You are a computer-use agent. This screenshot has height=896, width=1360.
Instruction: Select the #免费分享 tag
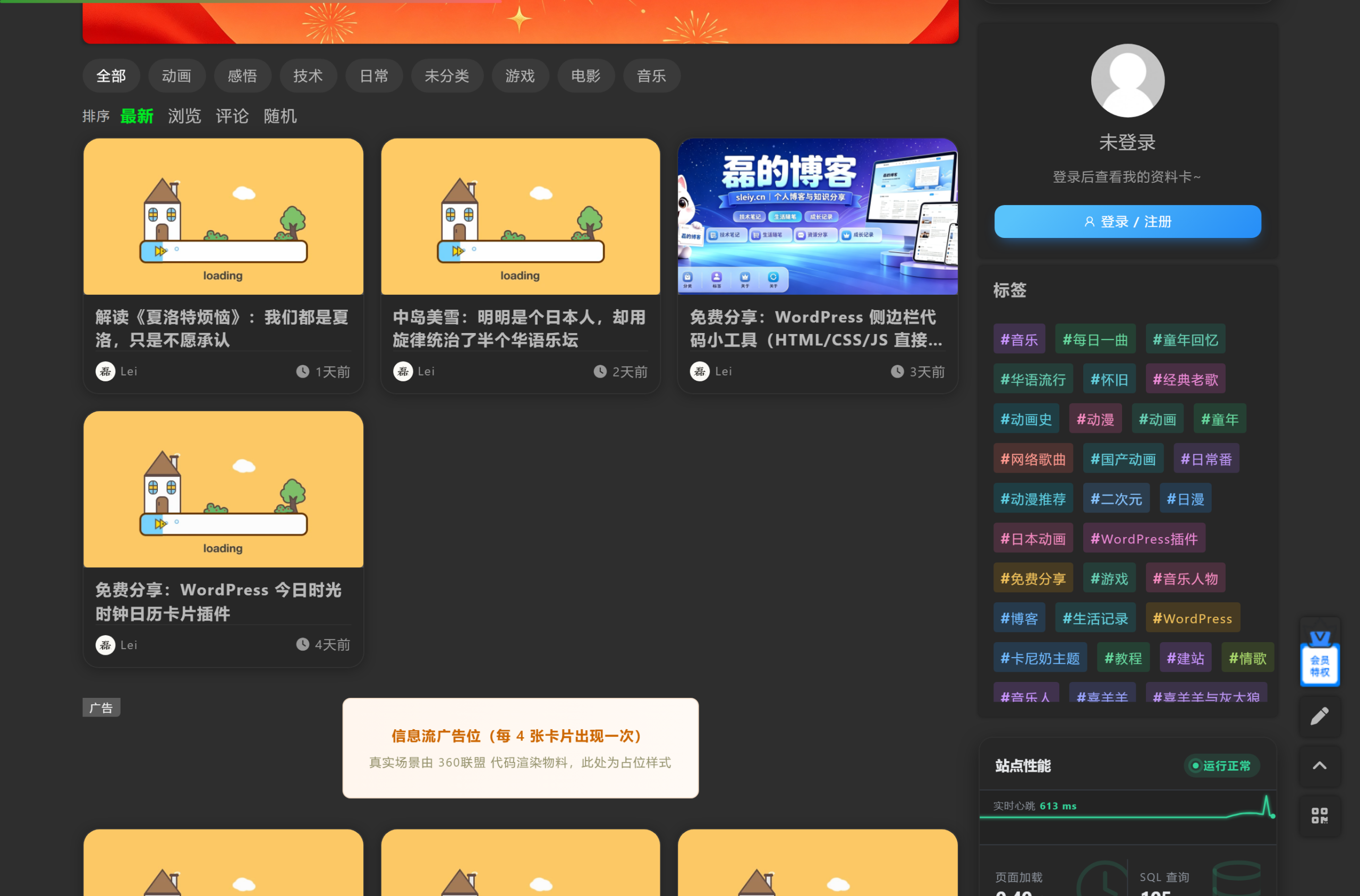[x=1033, y=579]
